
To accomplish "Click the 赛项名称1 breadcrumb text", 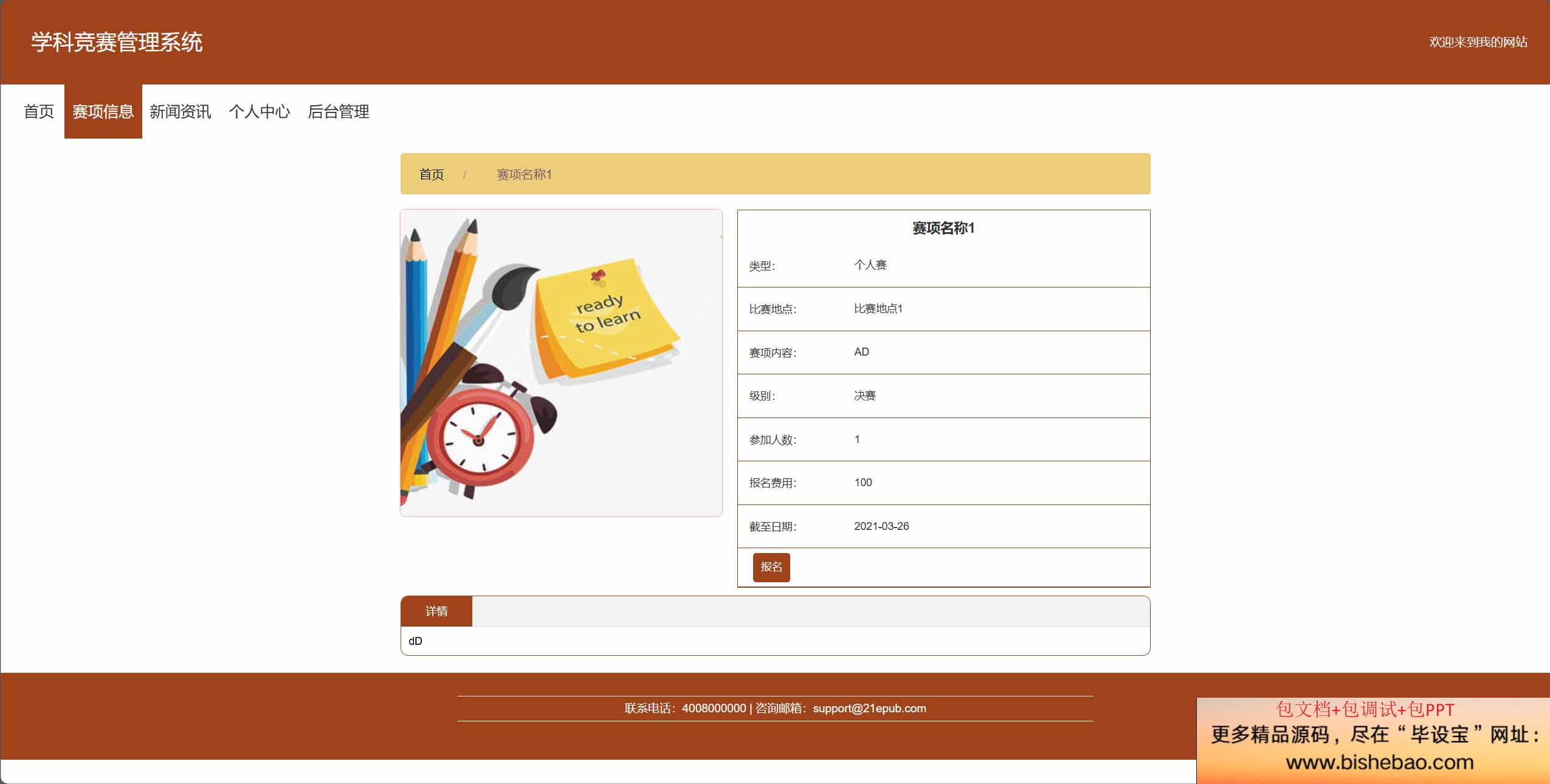I will point(524,175).
